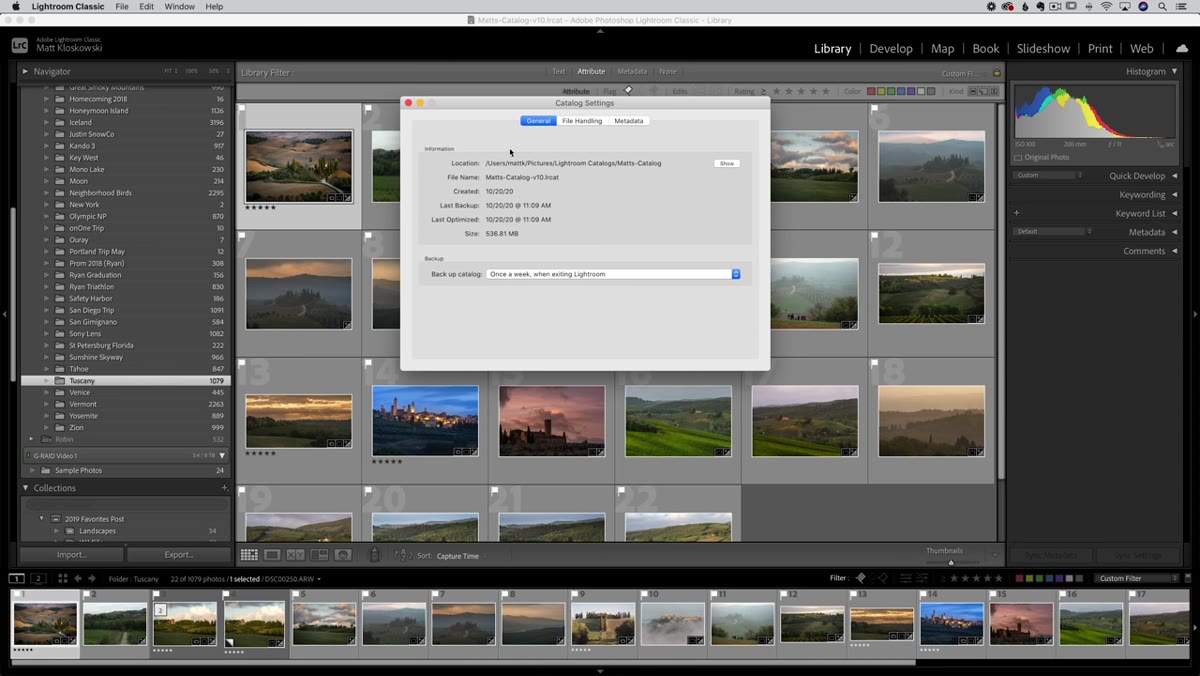Go forward using filmstrip right arrow

(x=92, y=578)
